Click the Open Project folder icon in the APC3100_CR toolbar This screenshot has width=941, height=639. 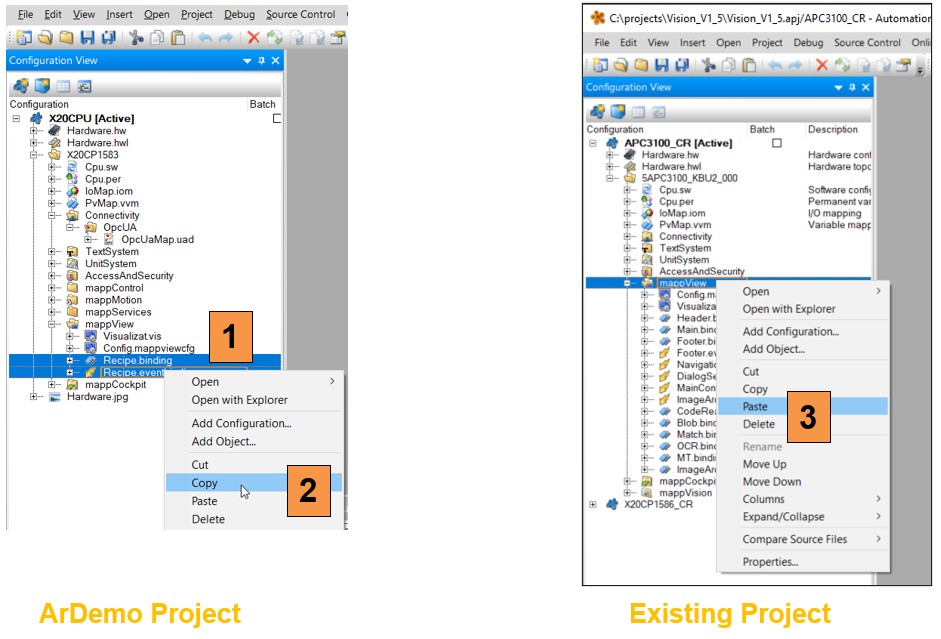(621, 65)
